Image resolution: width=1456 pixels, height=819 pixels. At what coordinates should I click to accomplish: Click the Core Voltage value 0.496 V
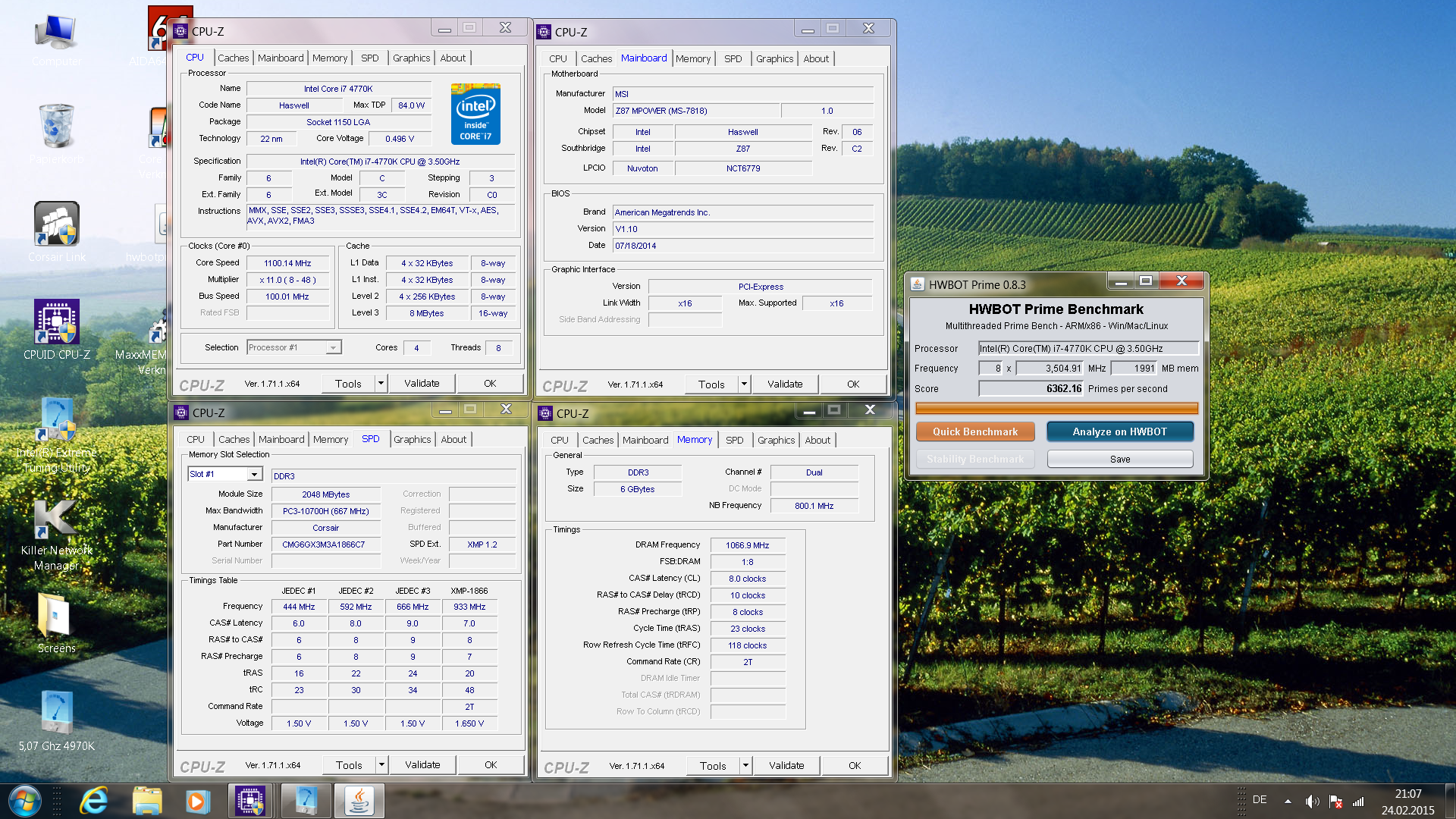[x=400, y=139]
